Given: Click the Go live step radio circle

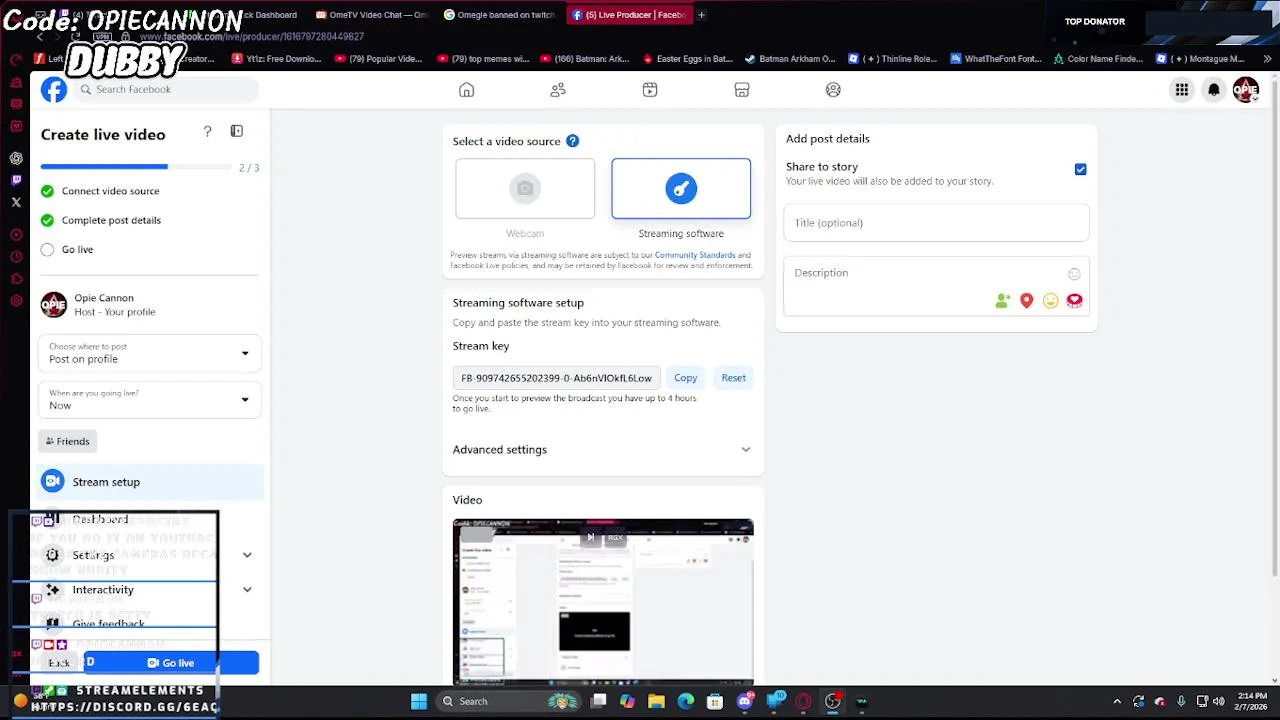Looking at the screenshot, I should click(x=47, y=250).
